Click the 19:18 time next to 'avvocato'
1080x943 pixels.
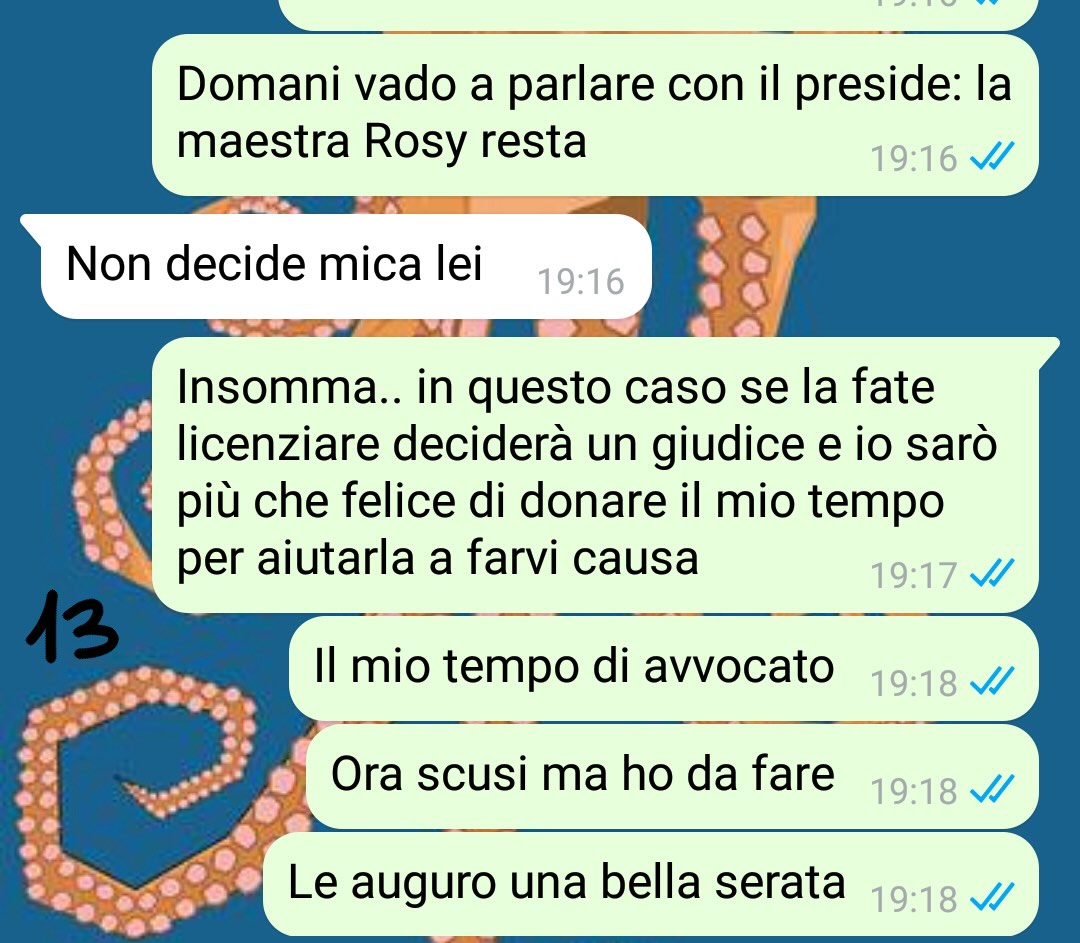click(914, 683)
